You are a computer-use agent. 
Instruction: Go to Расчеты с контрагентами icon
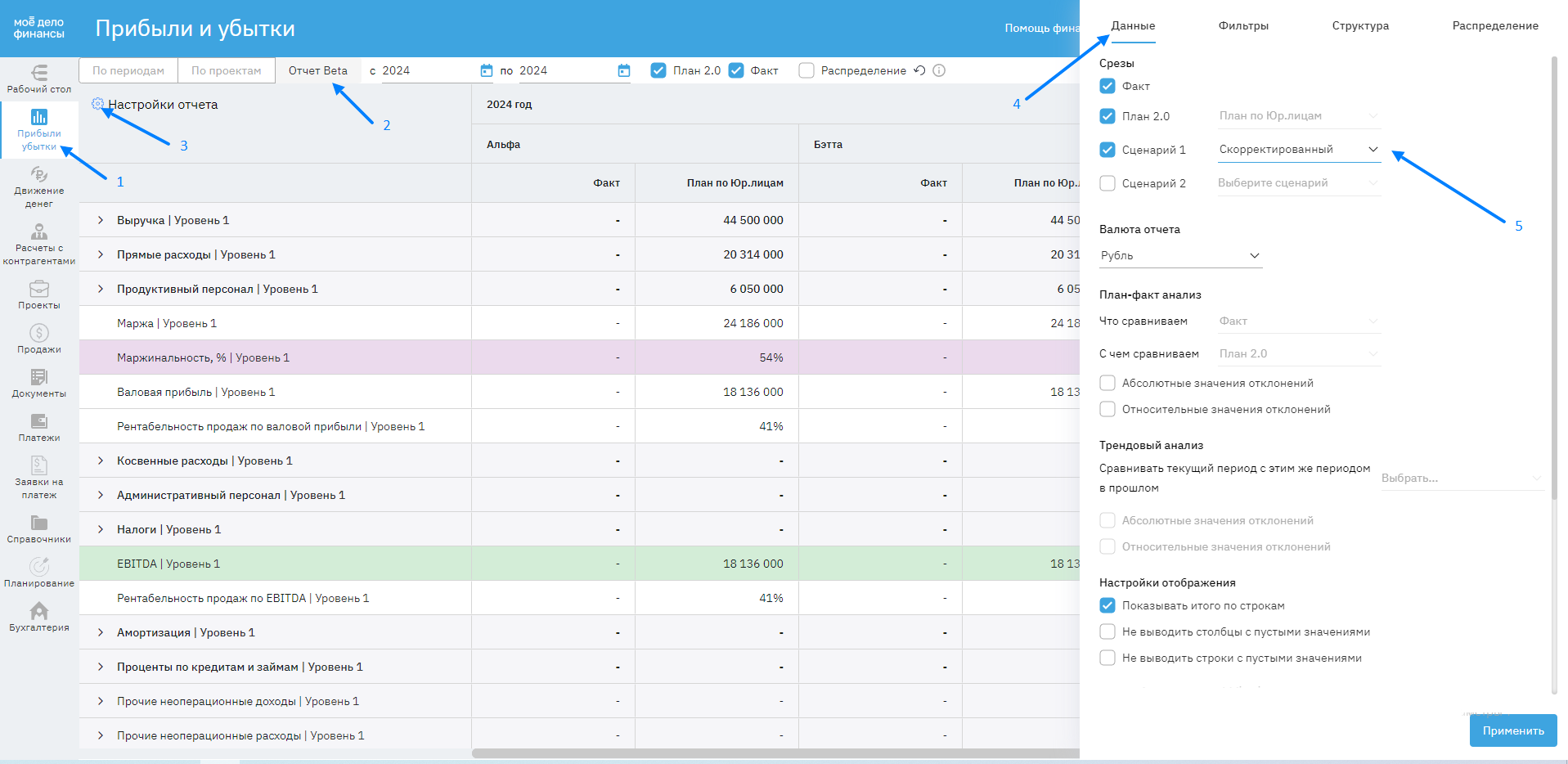click(38, 232)
